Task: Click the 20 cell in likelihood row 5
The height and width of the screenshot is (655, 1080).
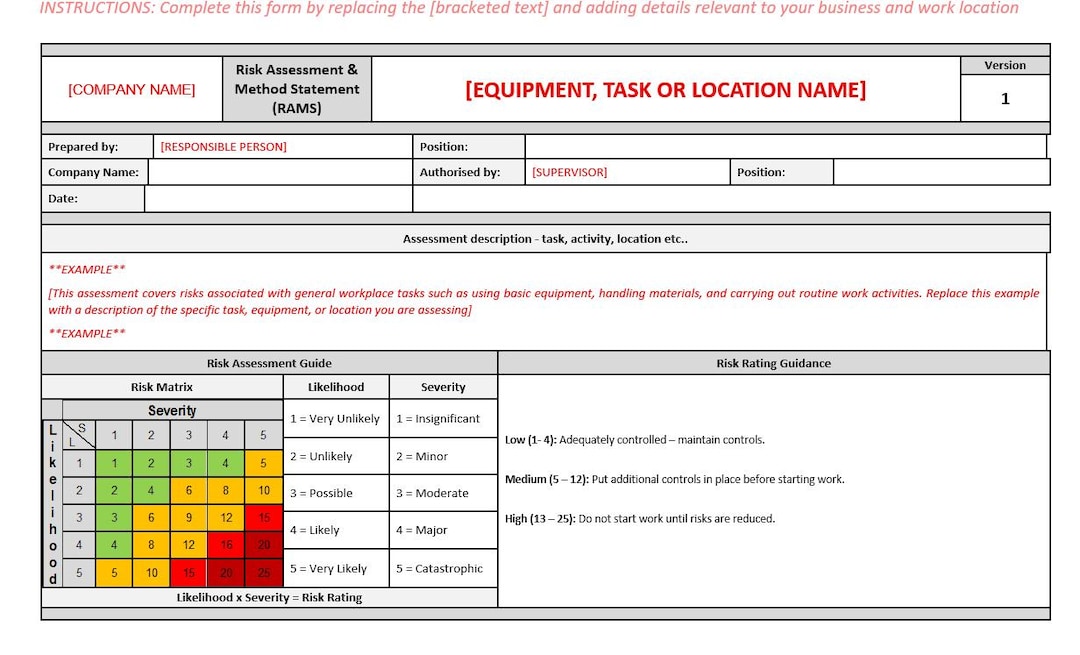Action: tap(226, 572)
